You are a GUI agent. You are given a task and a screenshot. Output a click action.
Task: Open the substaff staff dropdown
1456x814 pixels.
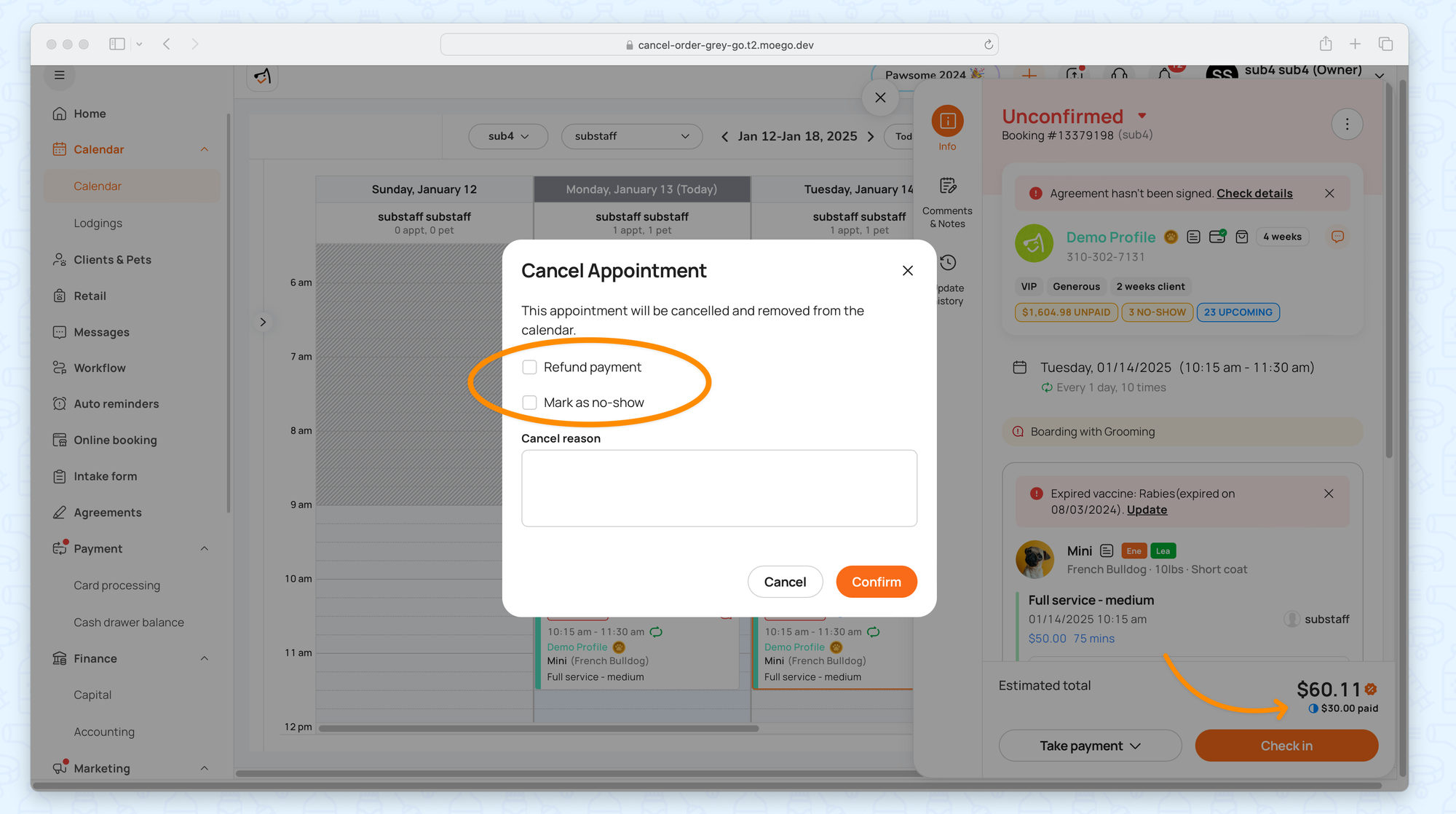[x=631, y=136]
